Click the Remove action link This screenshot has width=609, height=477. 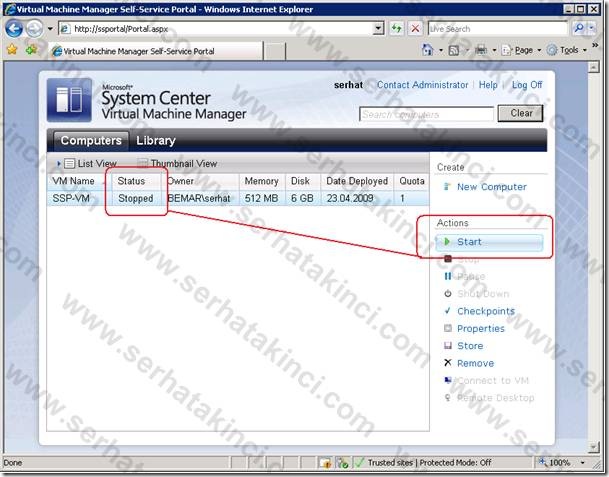475,363
